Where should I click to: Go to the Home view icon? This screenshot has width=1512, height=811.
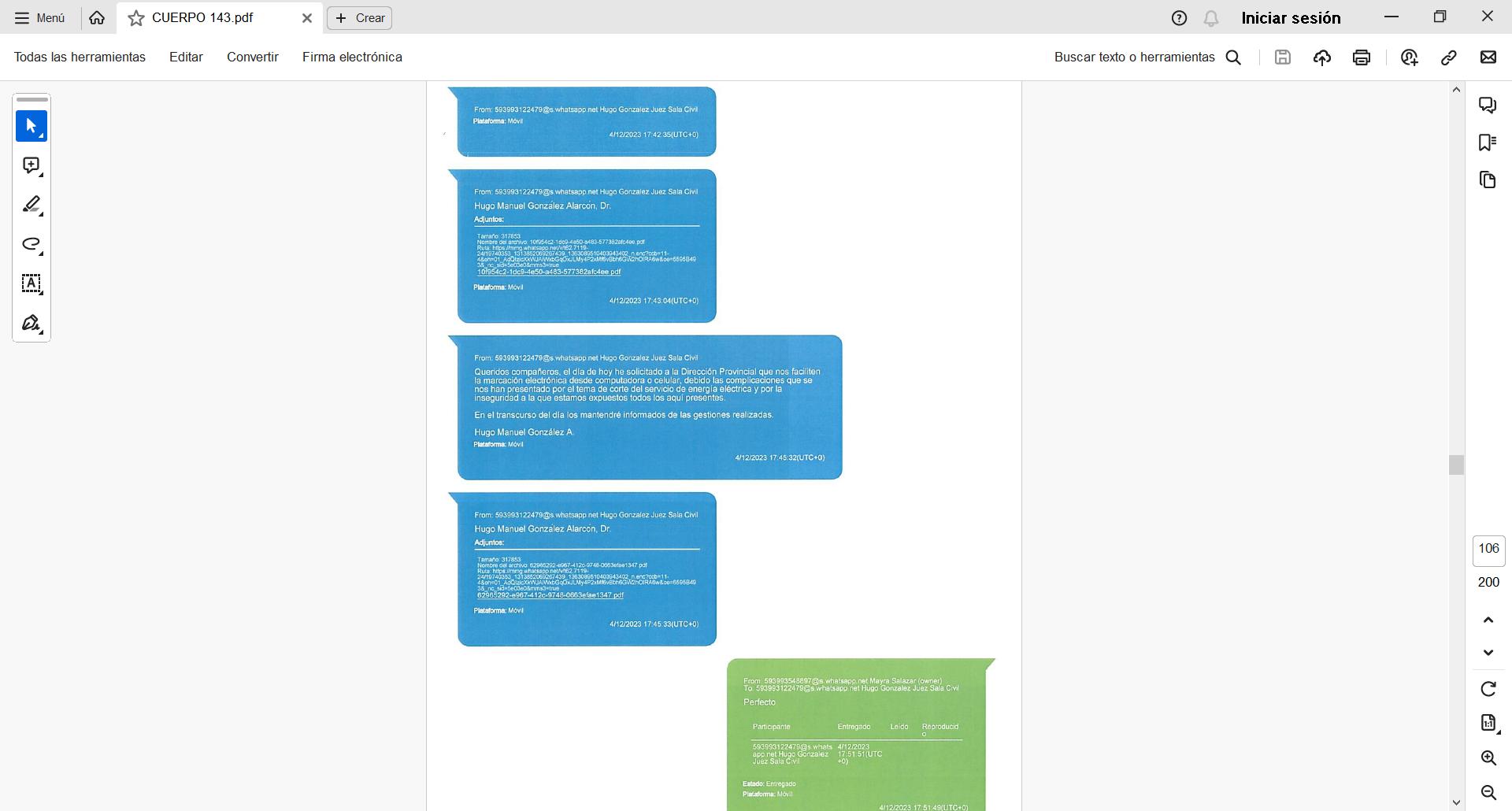[97, 17]
